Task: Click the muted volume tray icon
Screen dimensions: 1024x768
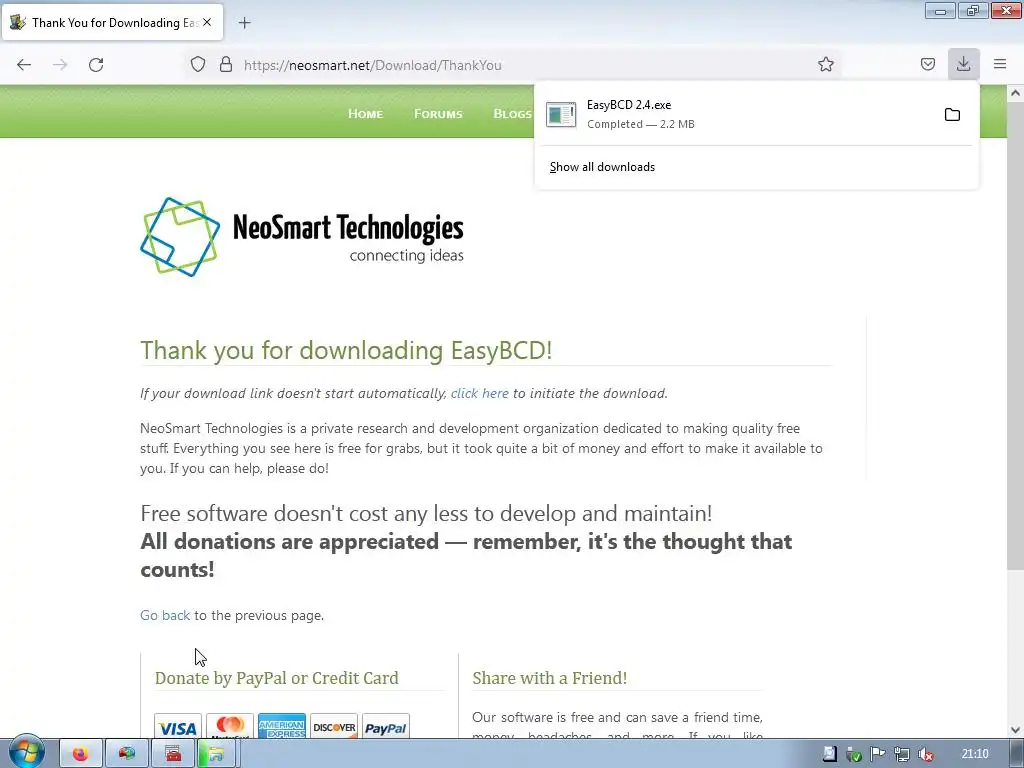Action: point(925,754)
